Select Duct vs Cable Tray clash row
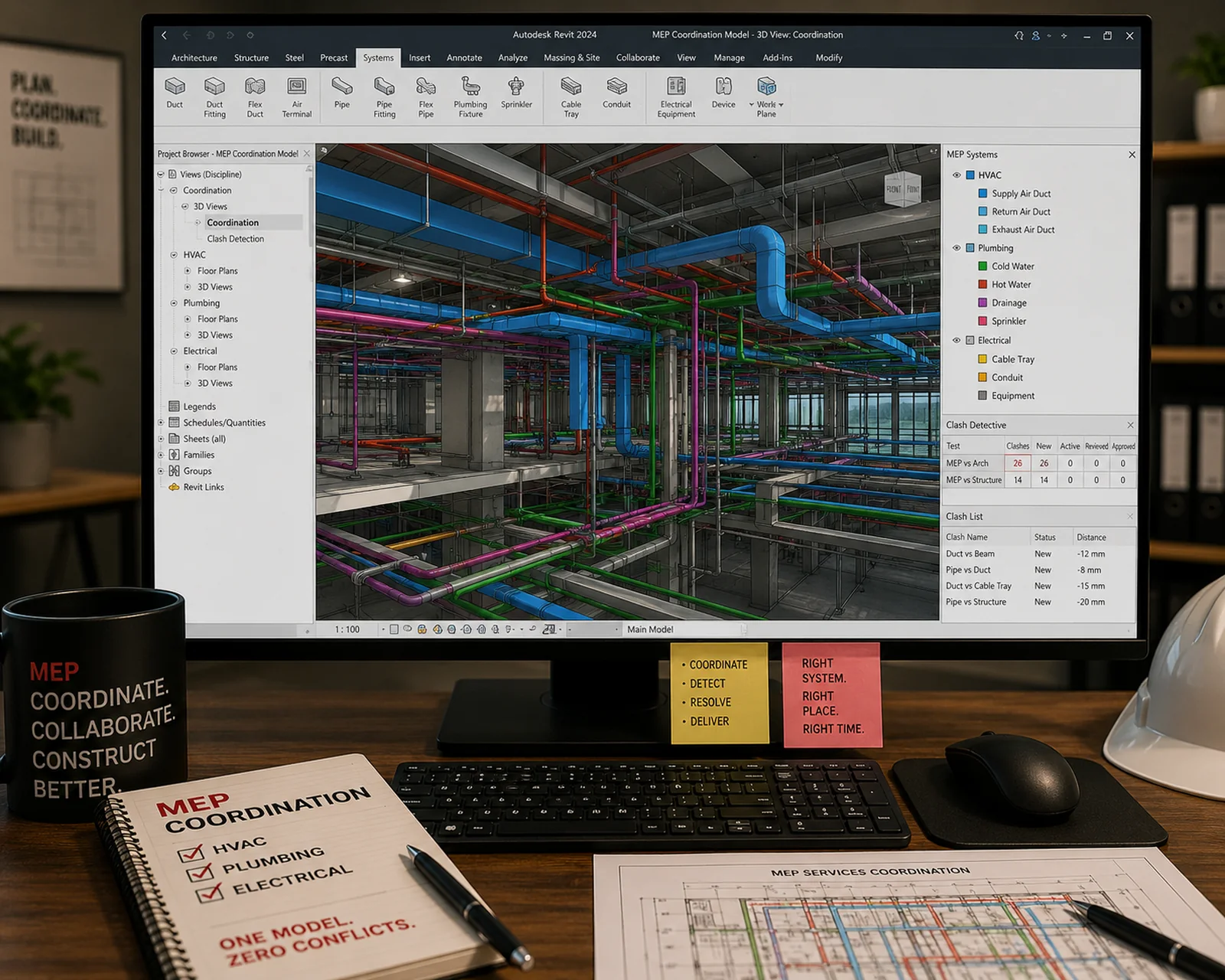Viewport: 1225px width, 980px height. (1038, 586)
